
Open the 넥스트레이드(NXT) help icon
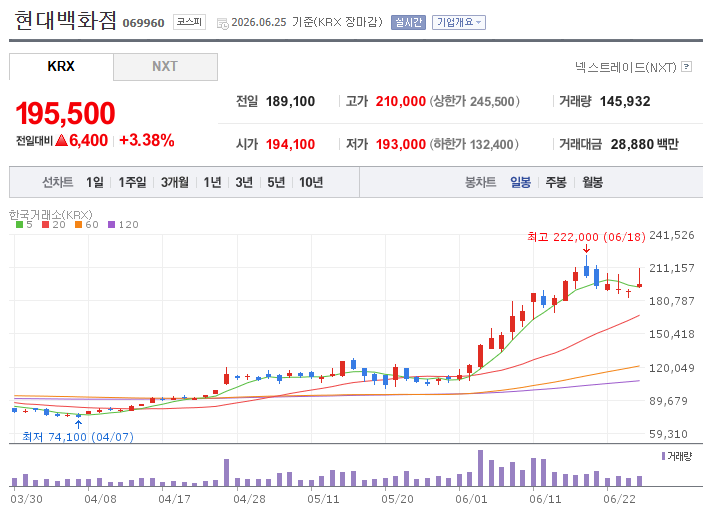click(x=686, y=67)
